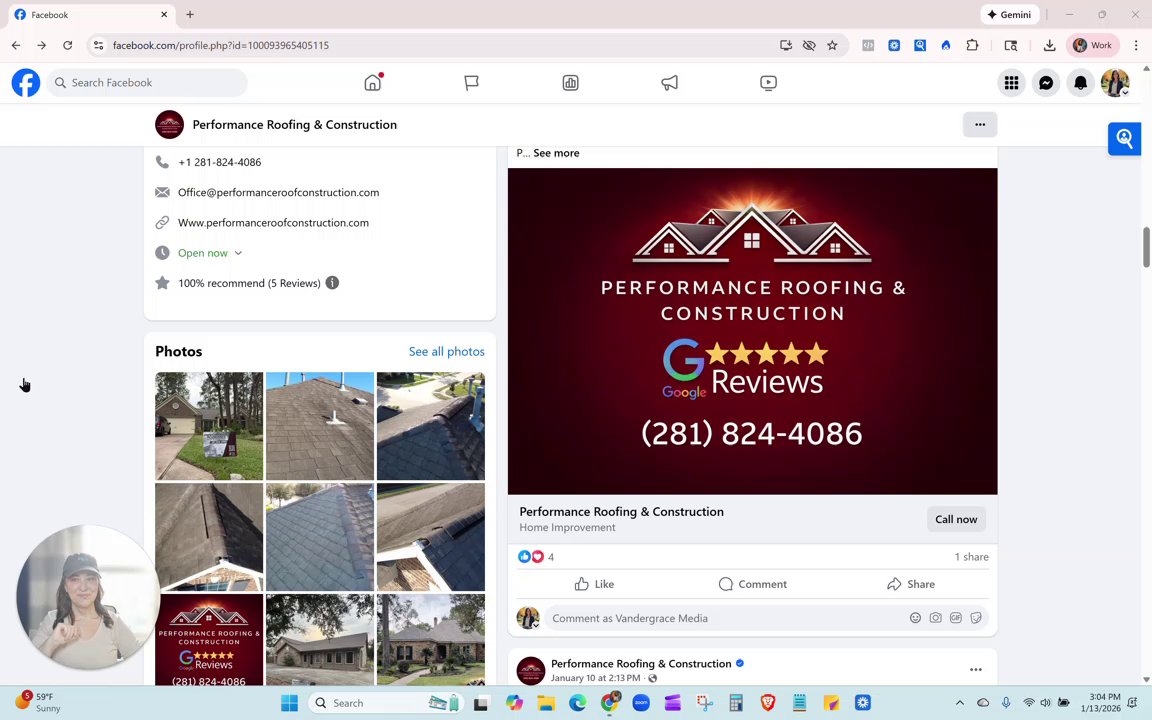This screenshot has width=1152, height=720.
Task: Expand the post See more text
Action: pos(556,153)
